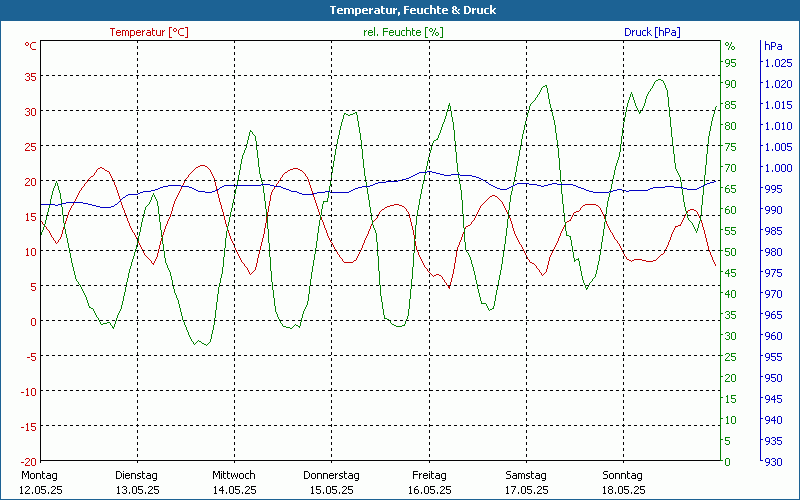Click humidity axis value 85
Image resolution: width=800 pixels, height=500 pixels.
coord(731,105)
